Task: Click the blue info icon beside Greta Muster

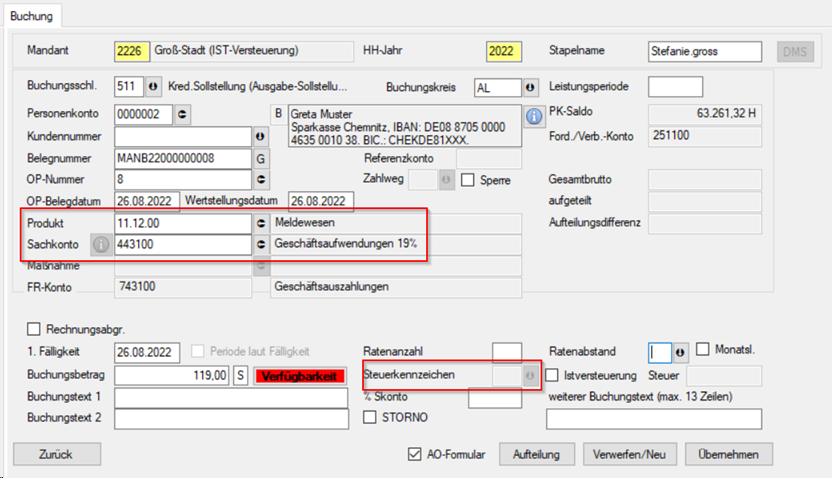Action: [x=534, y=115]
